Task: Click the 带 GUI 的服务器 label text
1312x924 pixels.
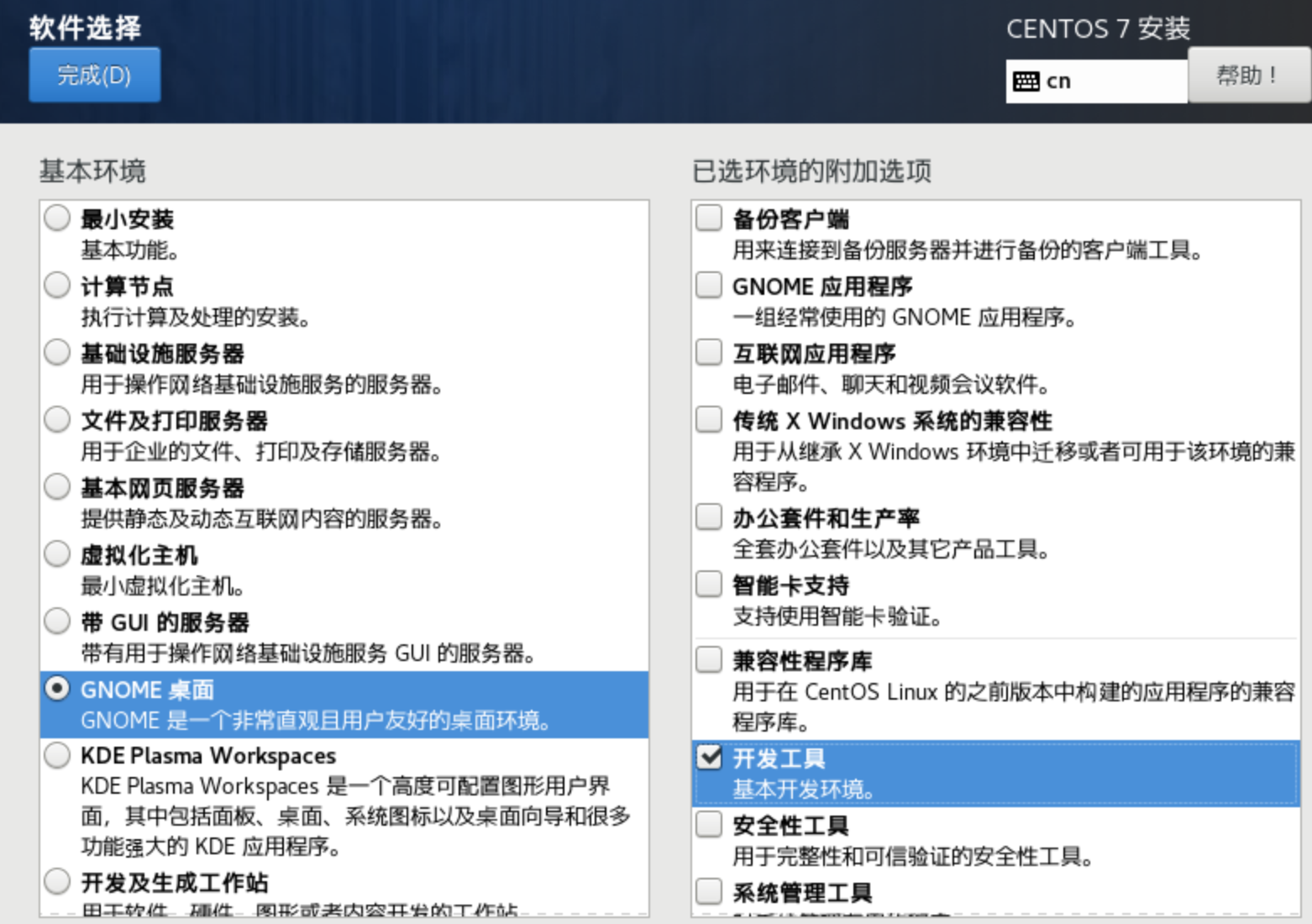Action: (x=165, y=622)
